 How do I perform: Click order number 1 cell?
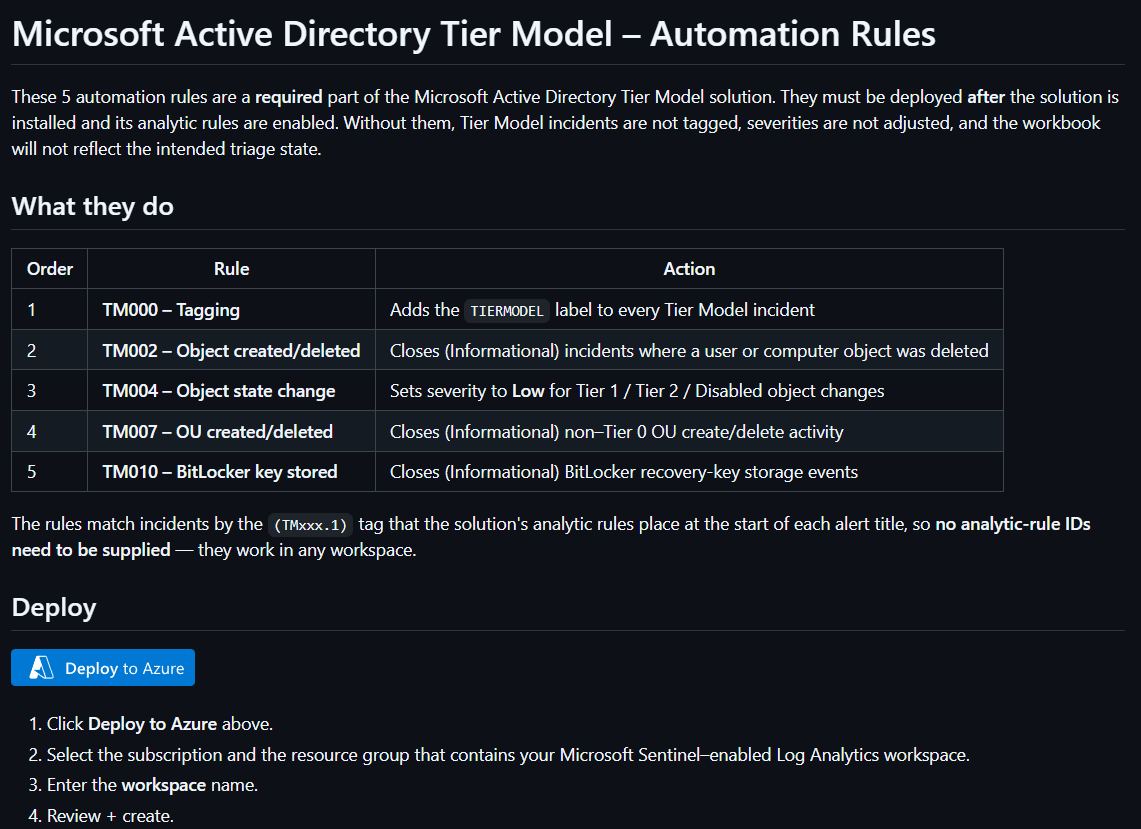click(49, 309)
